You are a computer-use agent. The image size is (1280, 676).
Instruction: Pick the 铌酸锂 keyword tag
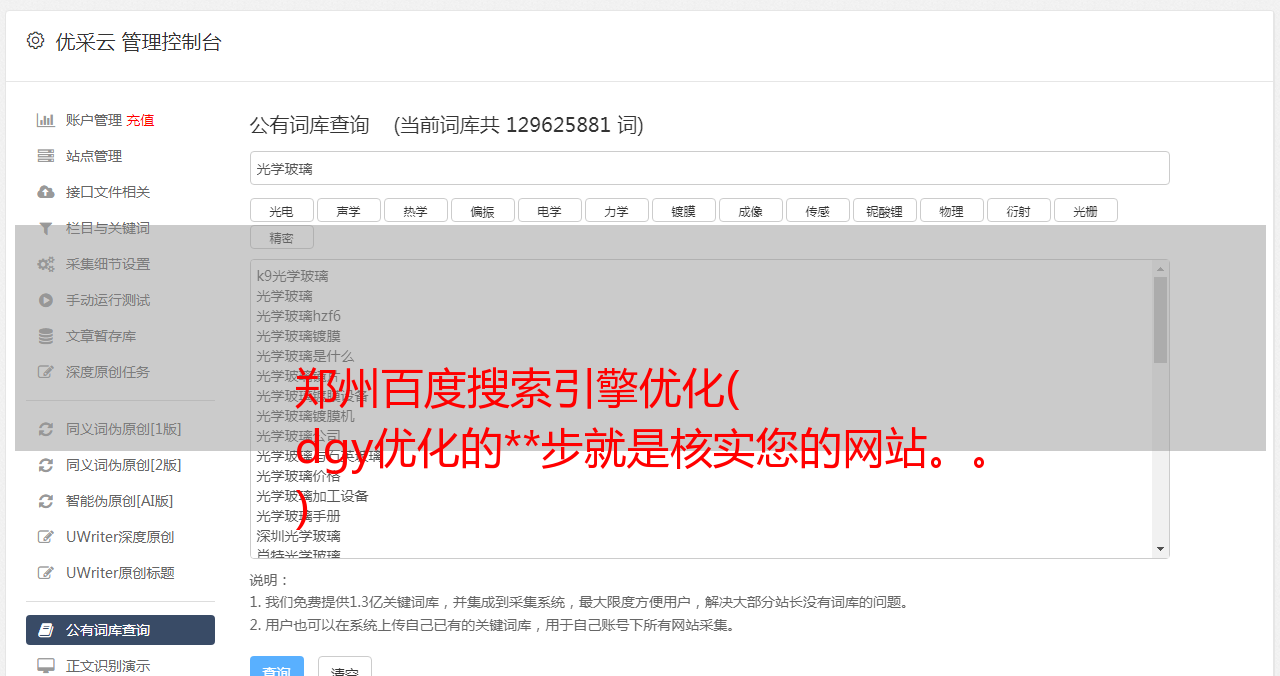coord(885,210)
